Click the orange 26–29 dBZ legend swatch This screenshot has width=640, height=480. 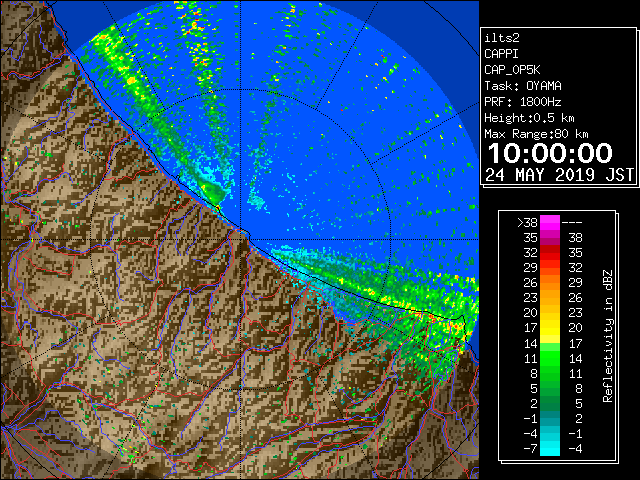pos(550,283)
